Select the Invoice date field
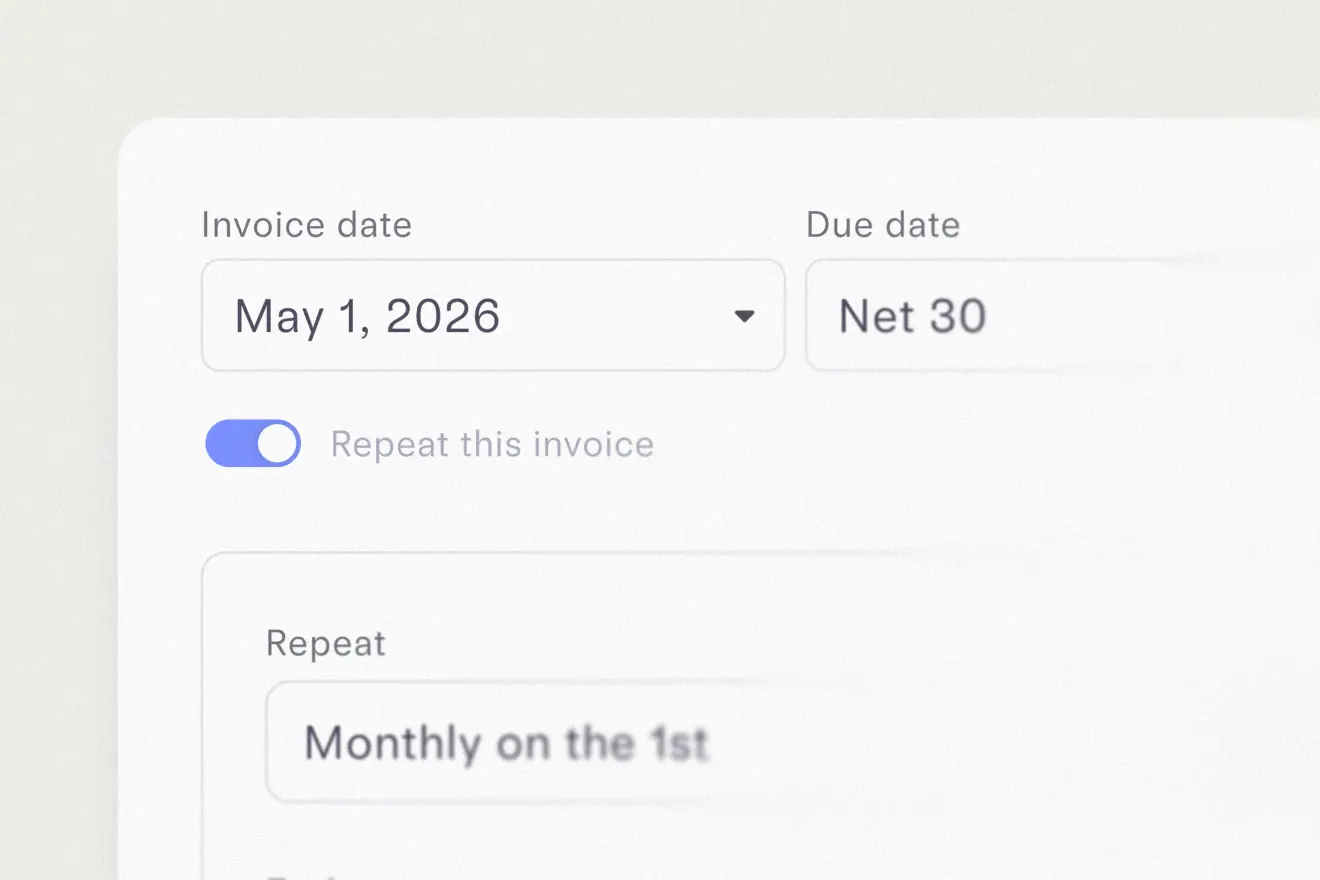The image size is (1320, 880). (x=450, y=315)
